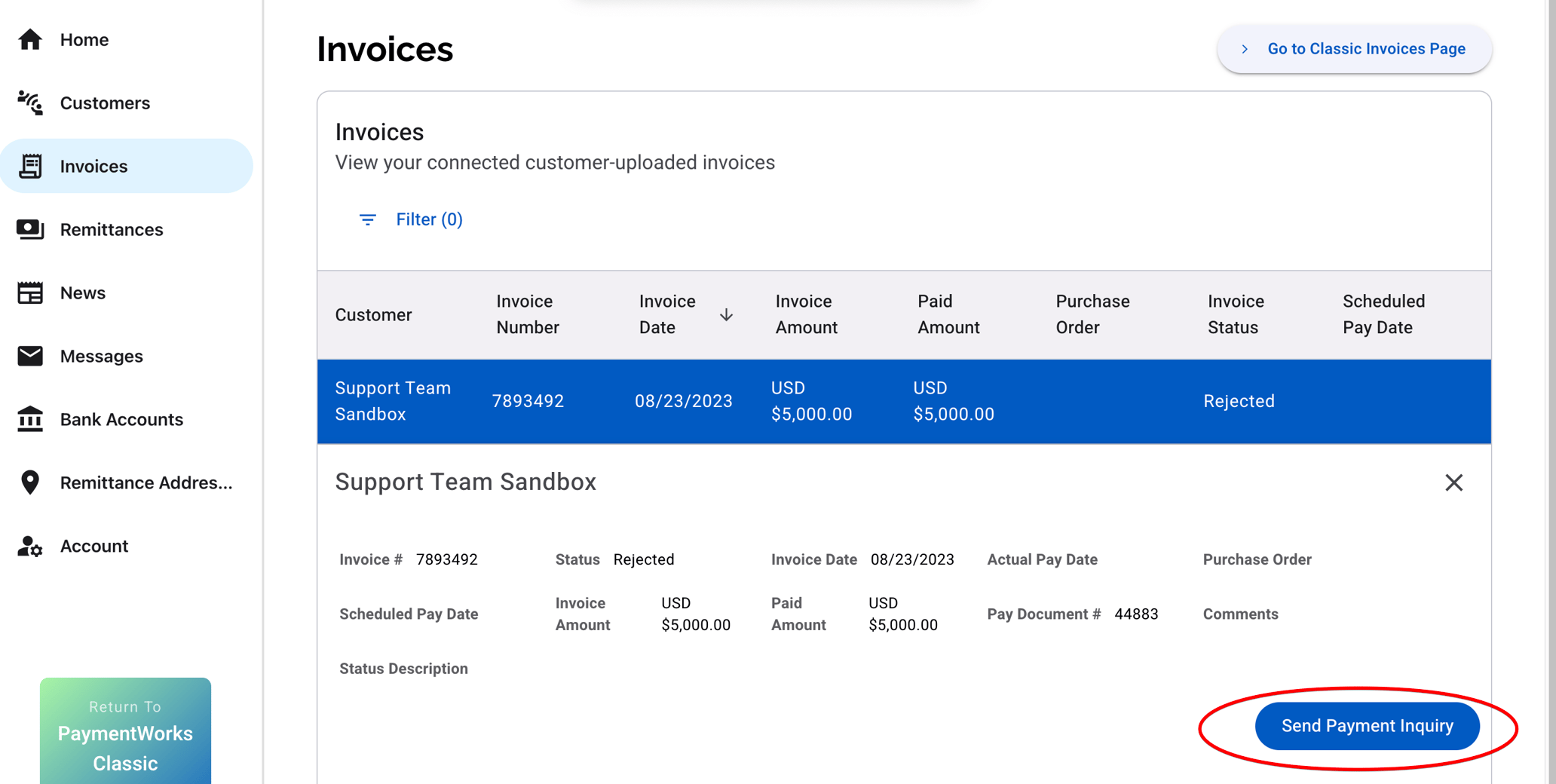
Task: Switch to the Invoices navigation entry
Action: (93, 166)
